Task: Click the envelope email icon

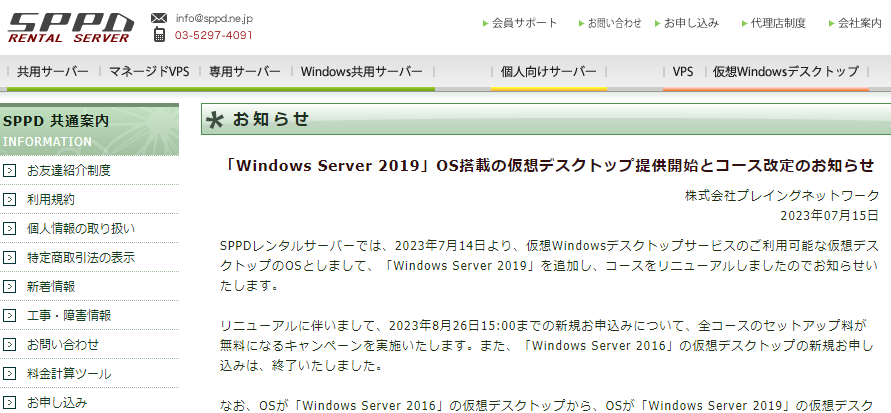Action: click(159, 18)
